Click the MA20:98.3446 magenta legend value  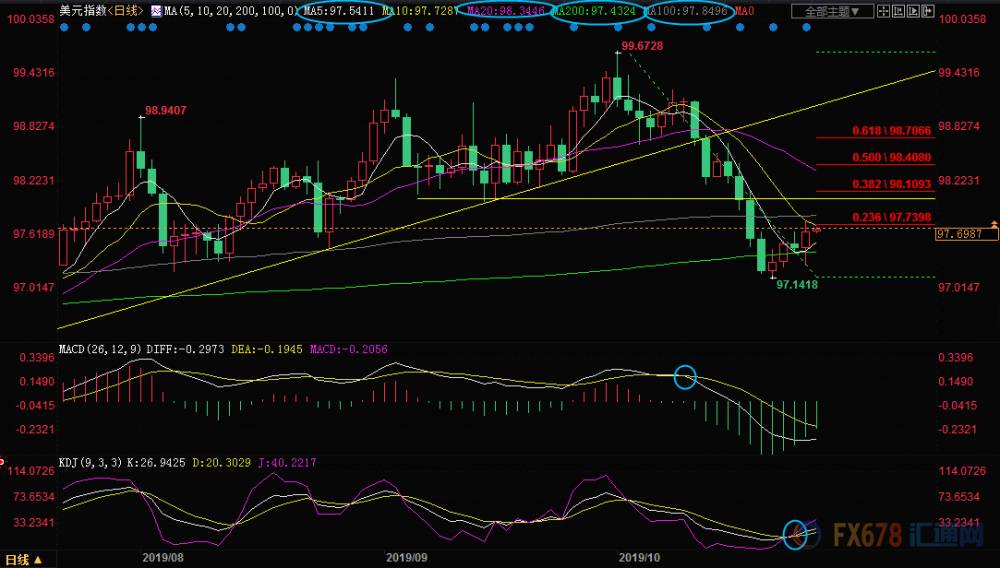(x=506, y=11)
